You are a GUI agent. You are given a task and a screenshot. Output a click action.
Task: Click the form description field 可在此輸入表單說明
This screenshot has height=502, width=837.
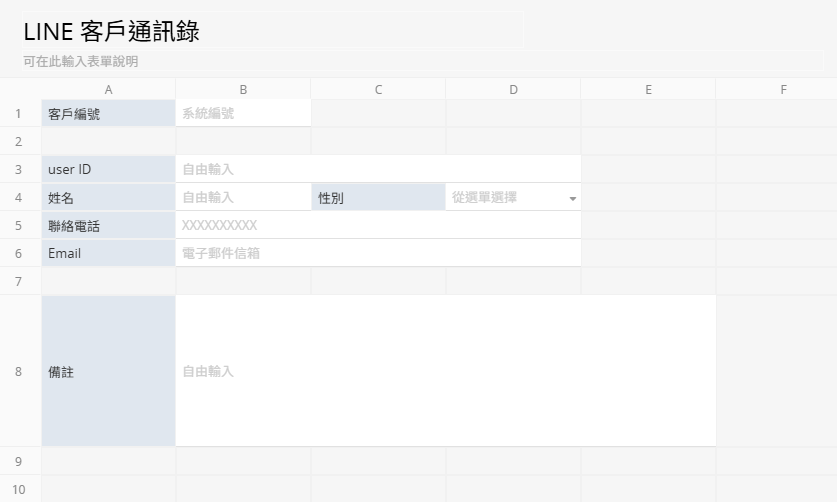(423, 61)
